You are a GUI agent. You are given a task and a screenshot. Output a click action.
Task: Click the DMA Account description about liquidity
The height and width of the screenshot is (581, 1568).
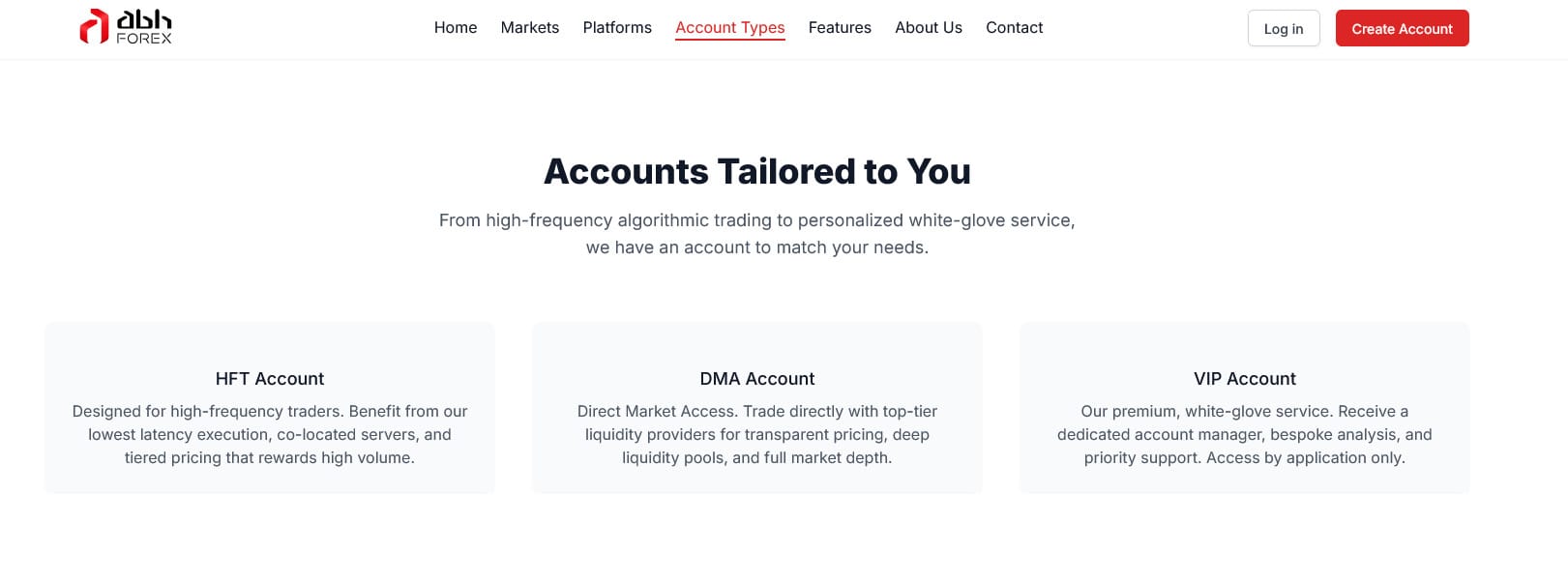pyautogui.click(x=757, y=435)
